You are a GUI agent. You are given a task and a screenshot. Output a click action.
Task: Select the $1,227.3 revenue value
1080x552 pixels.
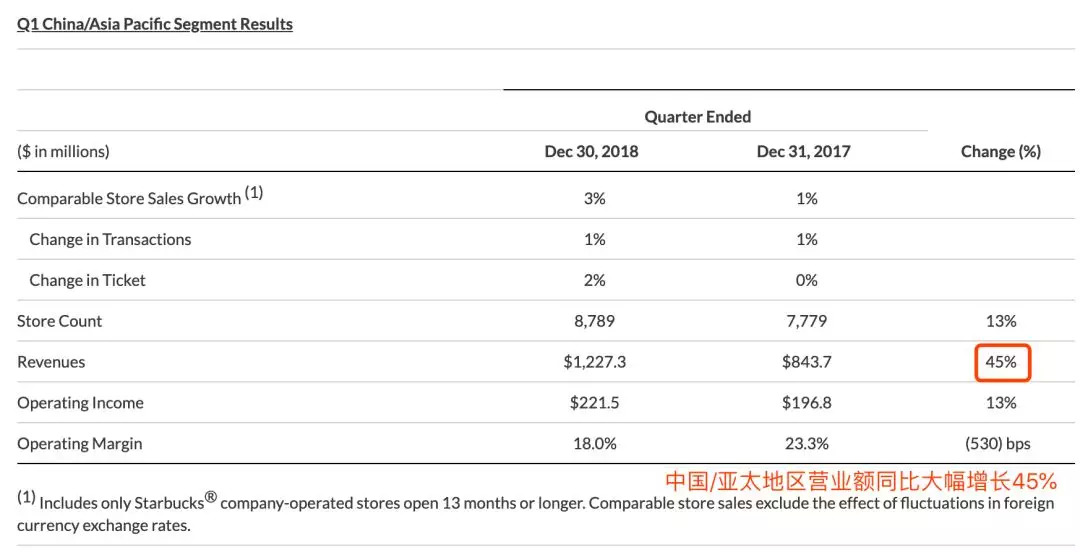(594, 362)
